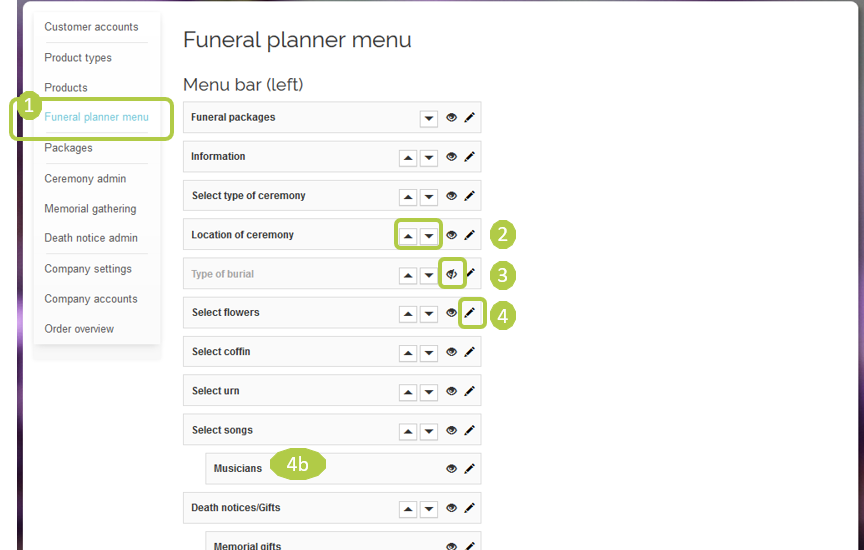The image size is (864, 550).
Task: Go to Company settings section
Action: (x=88, y=268)
